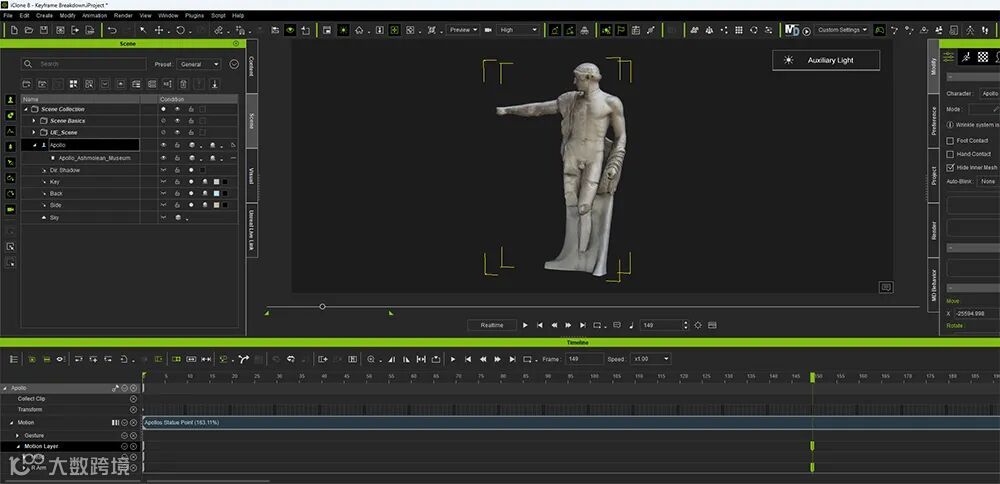
Task: Click the Motion Director MD icon
Action: tap(793, 30)
